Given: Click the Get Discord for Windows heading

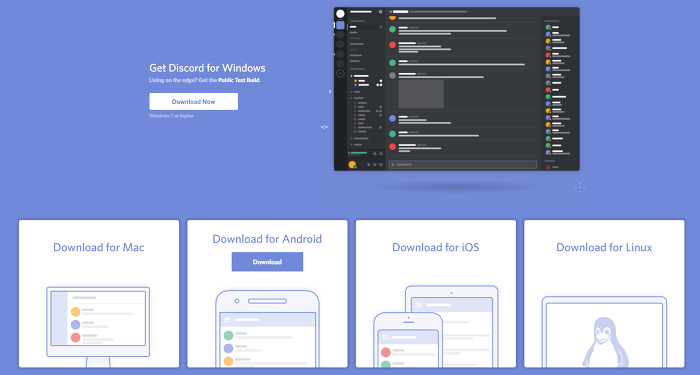Looking at the screenshot, I should 207,68.
